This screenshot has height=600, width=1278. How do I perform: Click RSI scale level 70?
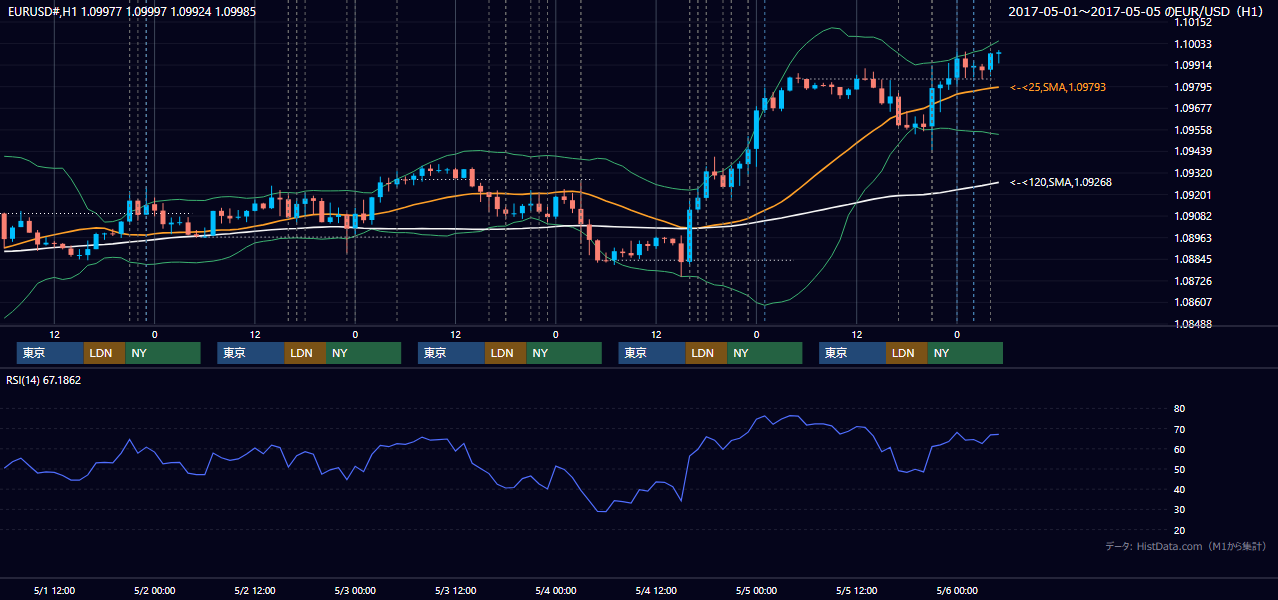pyautogui.click(x=1179, y=429)
